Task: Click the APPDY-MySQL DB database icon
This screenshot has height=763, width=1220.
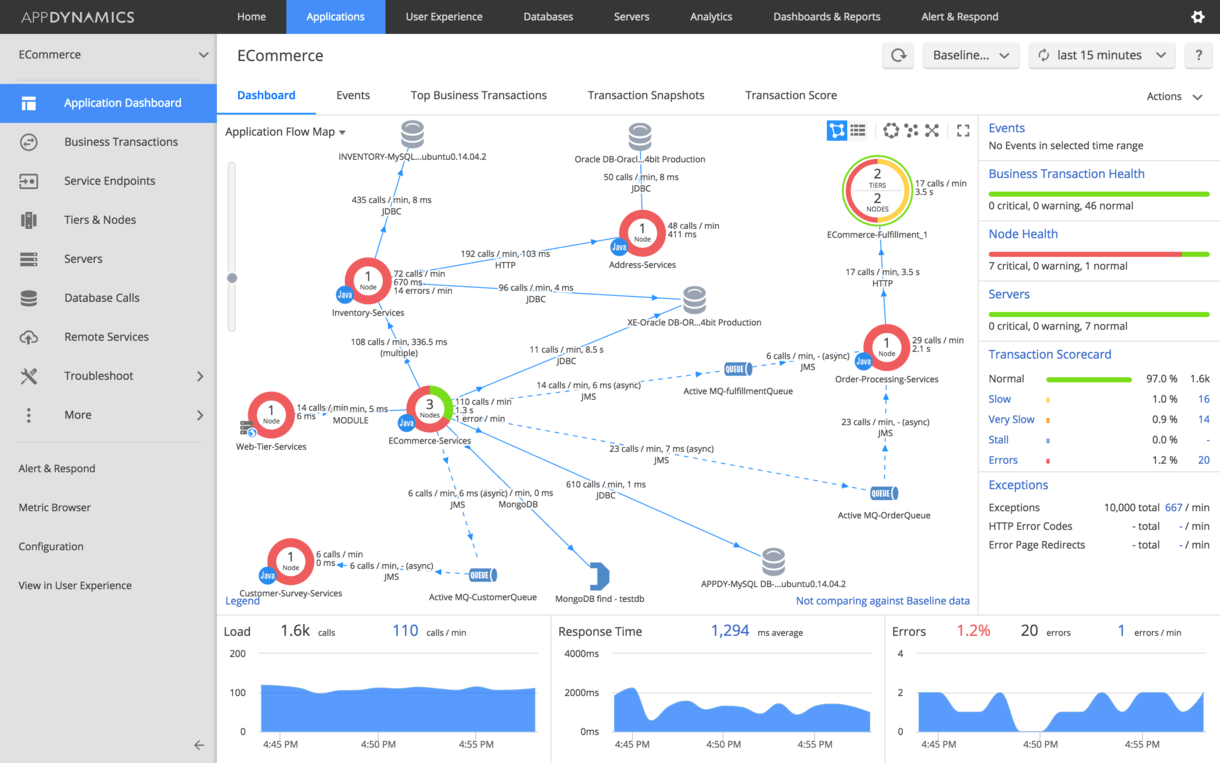Action: [x=773, y=562]
